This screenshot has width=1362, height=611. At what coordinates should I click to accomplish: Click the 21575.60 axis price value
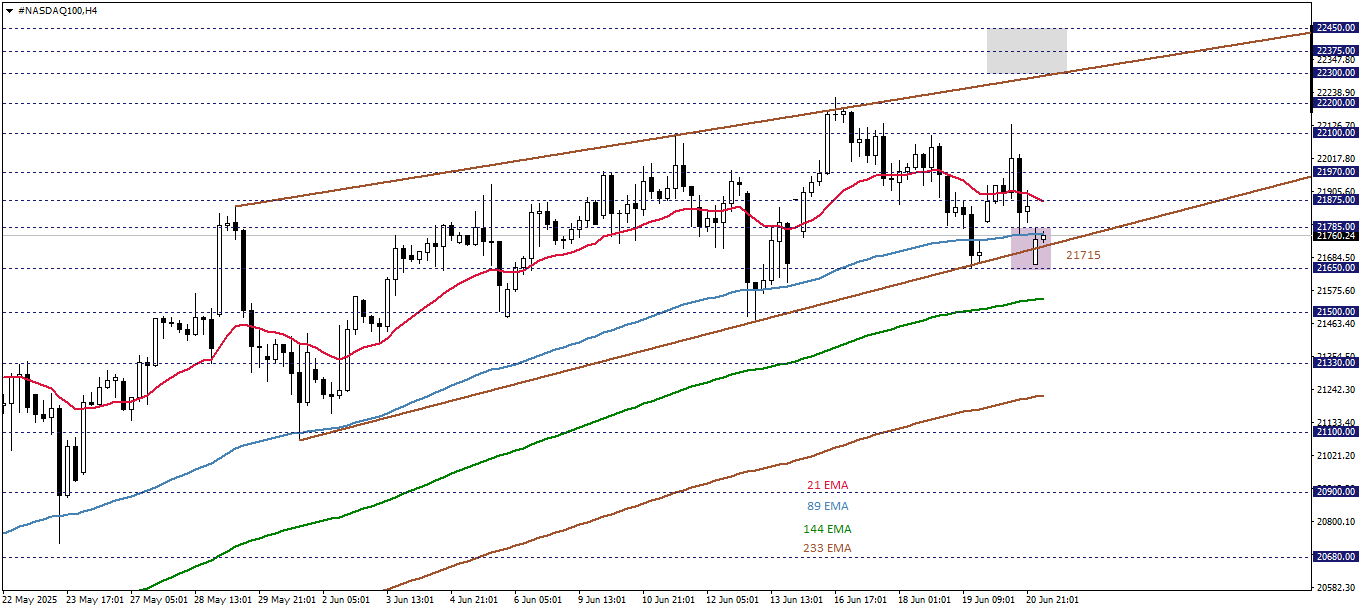1336,291
